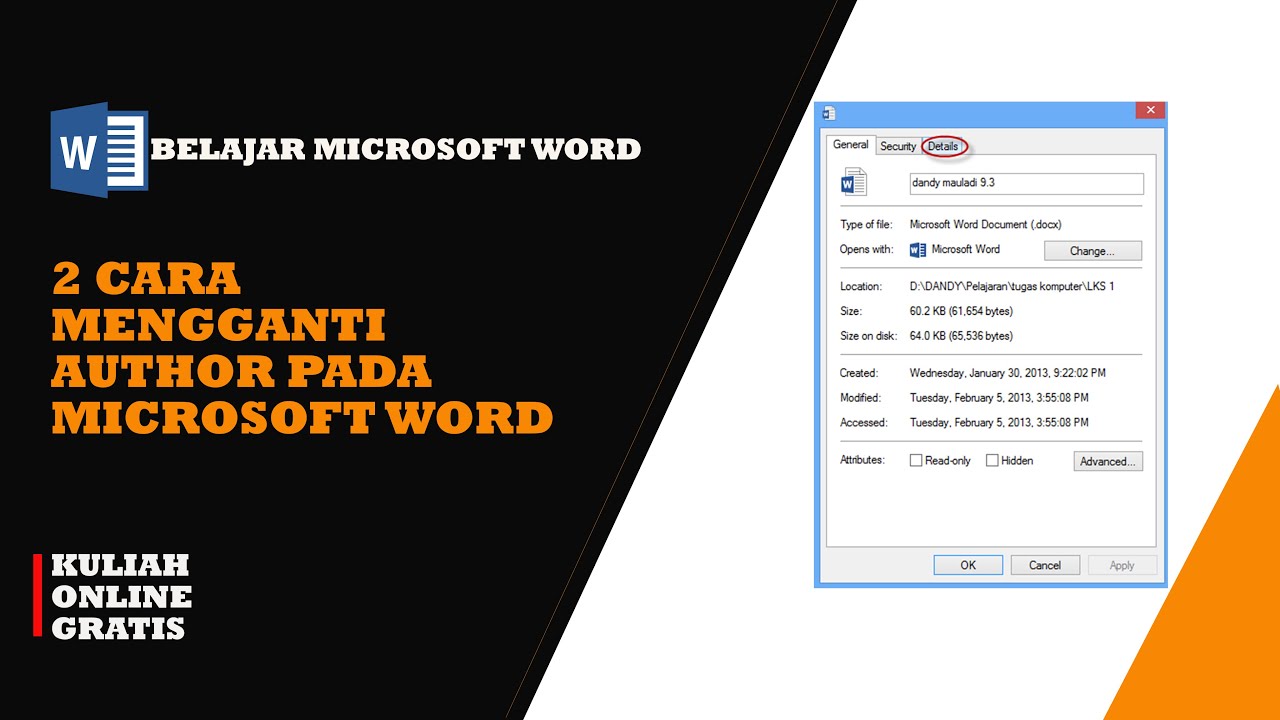The image size is (1280, 720).
Task: Close the properties dialog with X
Action: coord(1150,110)
